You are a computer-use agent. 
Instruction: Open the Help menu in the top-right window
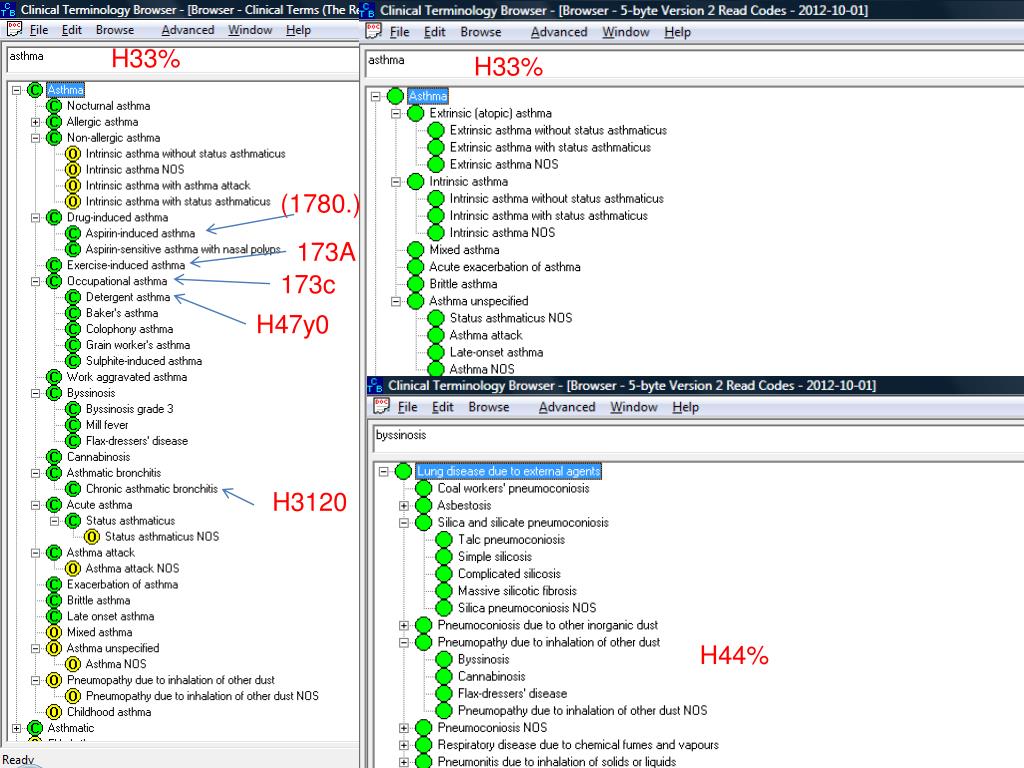[677, 32]
